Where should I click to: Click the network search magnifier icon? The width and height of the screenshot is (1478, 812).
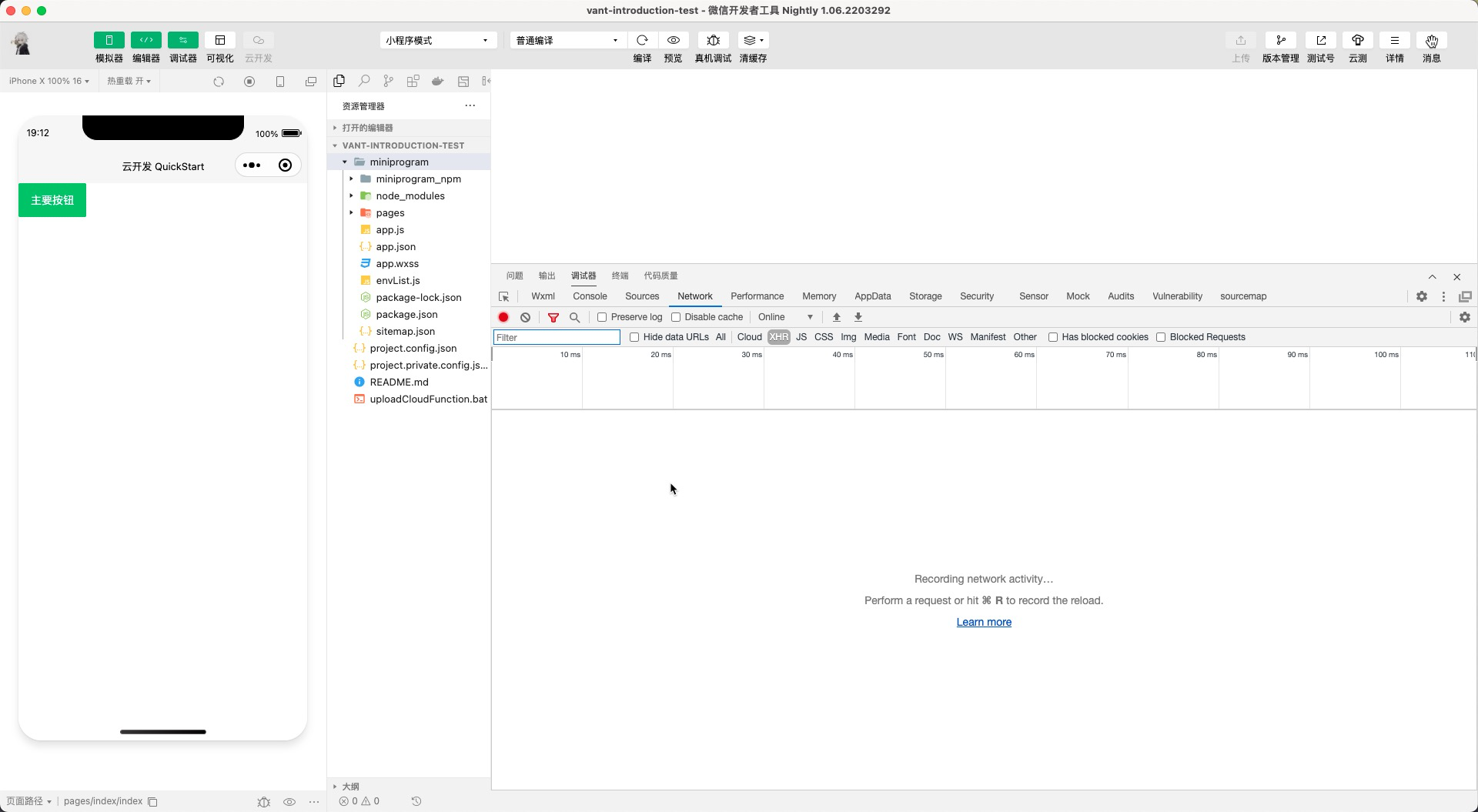click(x=574, y=317)
